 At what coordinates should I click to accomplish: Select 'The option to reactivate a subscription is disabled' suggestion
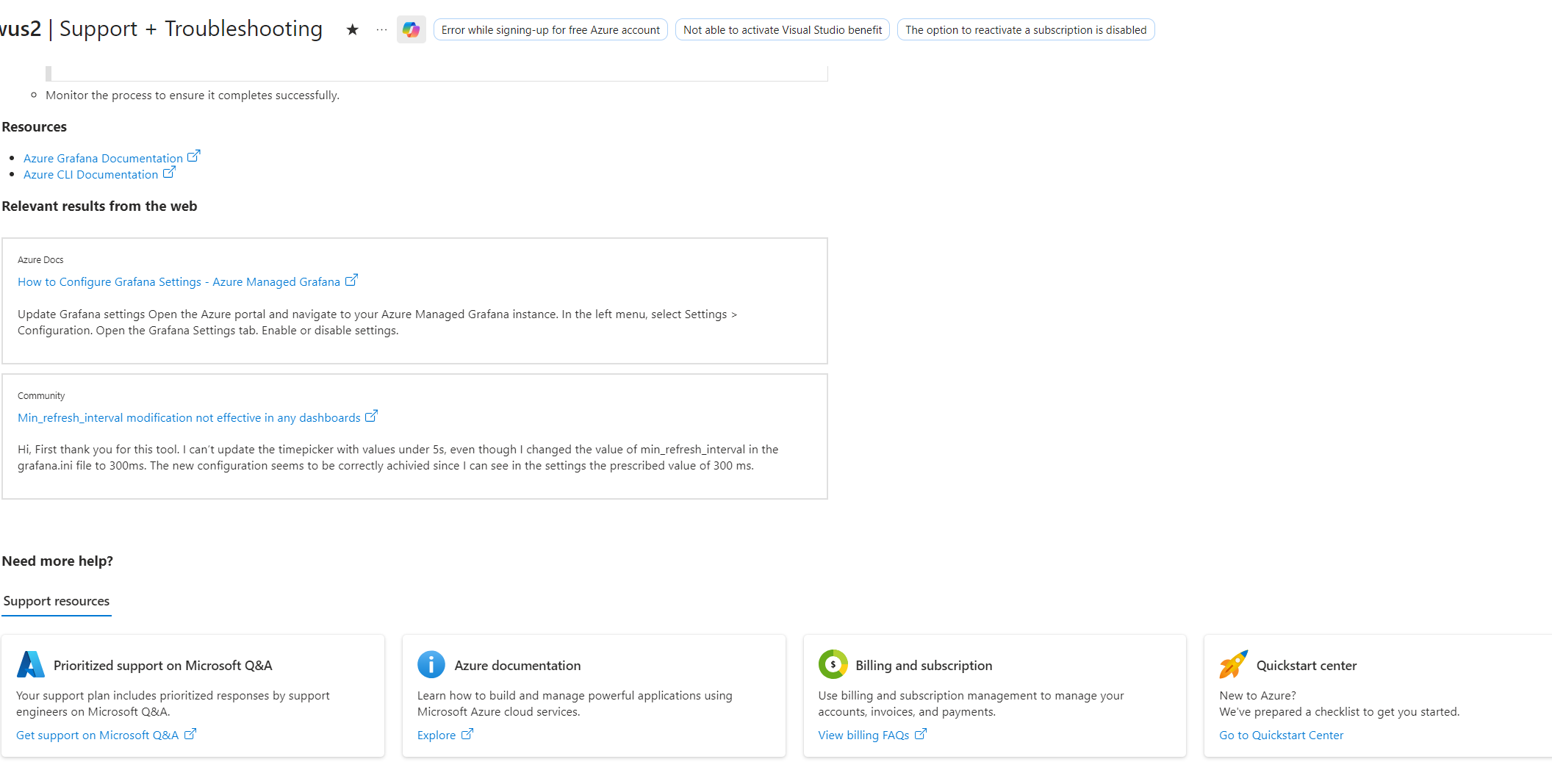[1026, 29]
